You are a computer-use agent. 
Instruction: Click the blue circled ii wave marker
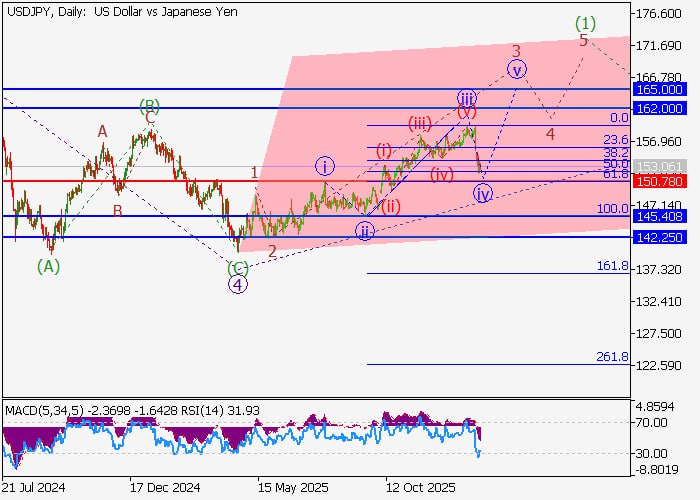tap(365, 232)
